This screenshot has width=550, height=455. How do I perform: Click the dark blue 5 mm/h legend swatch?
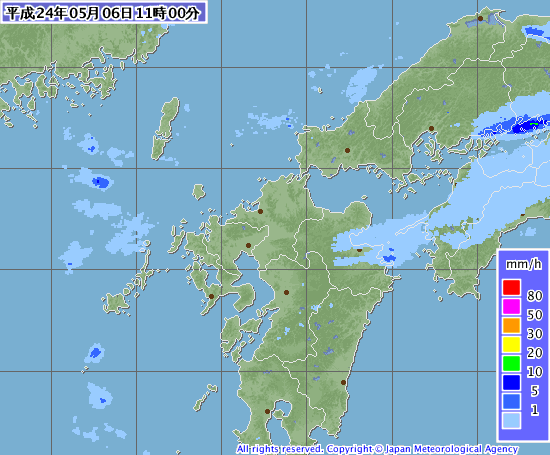coord(511,382)
